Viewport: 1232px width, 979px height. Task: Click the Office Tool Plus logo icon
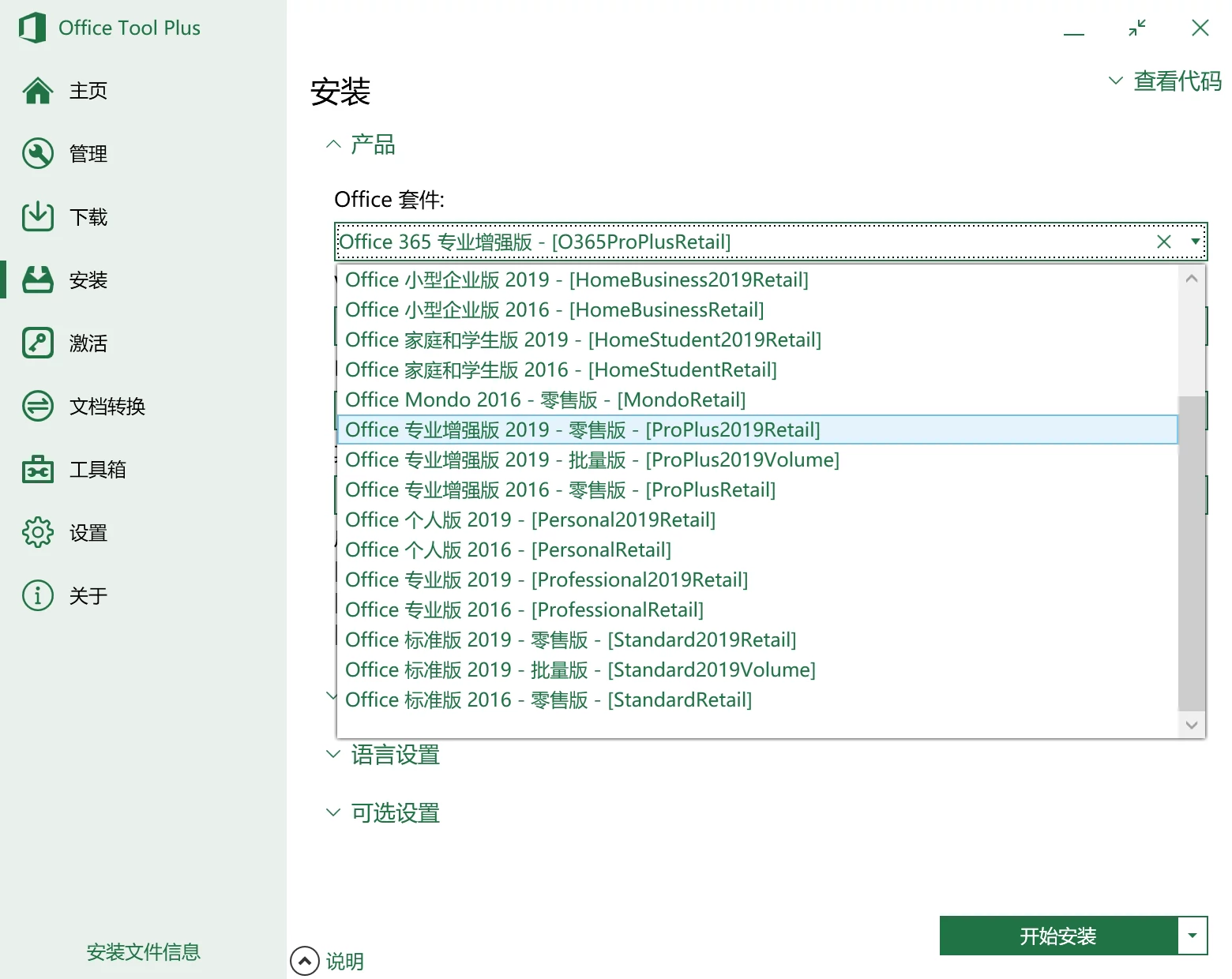point(32,28)
